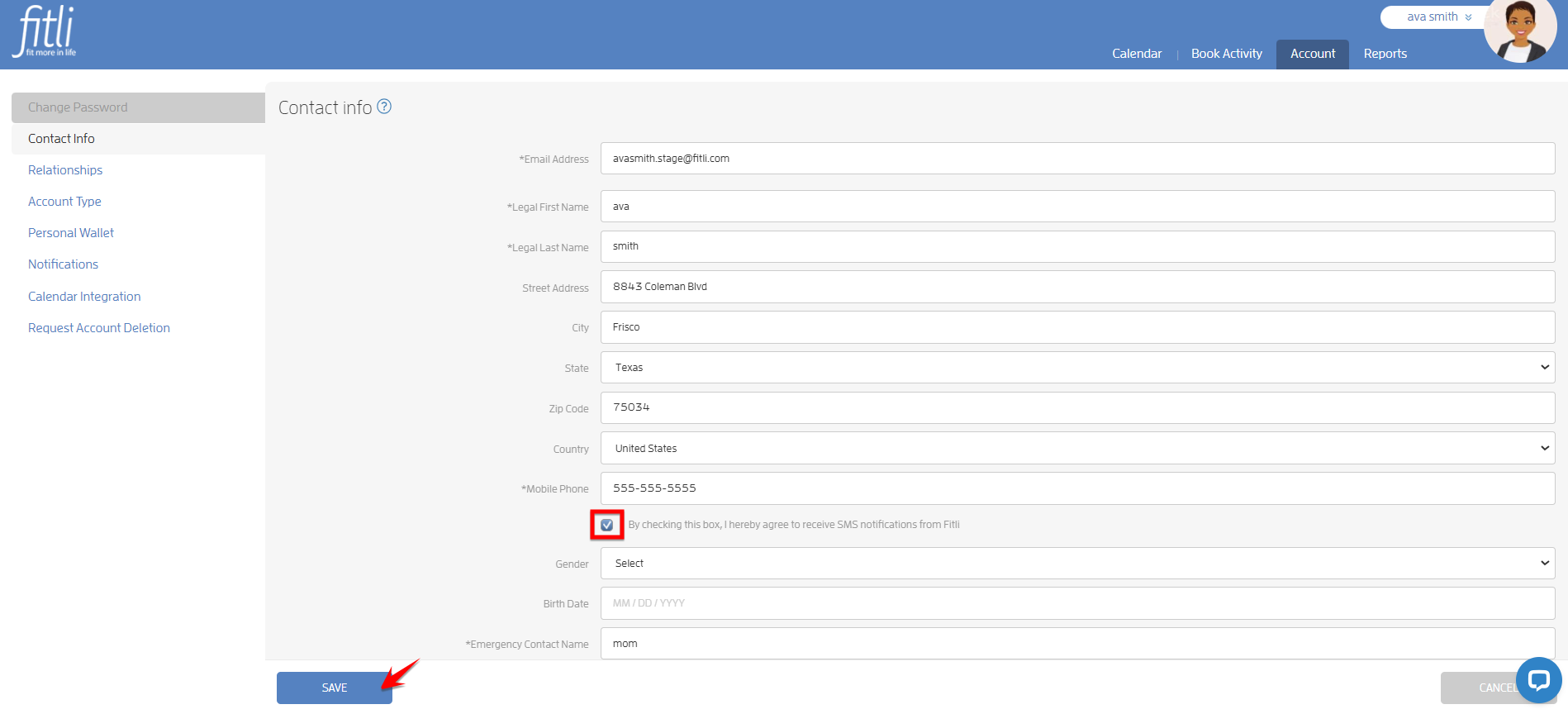1568x714 pixels.
Task: Open Notifications settings link
Action: (63, 264)
